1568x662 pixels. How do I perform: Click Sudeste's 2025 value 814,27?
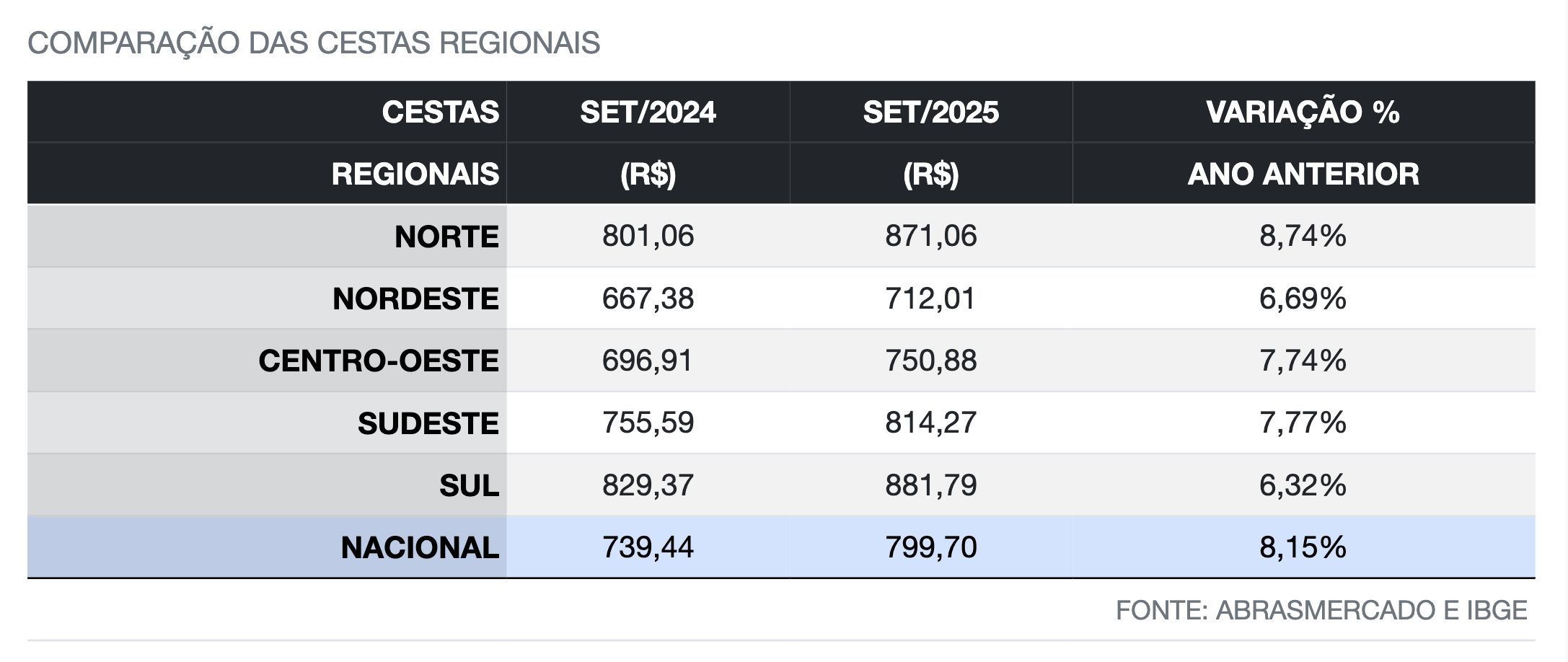(930, 423)
